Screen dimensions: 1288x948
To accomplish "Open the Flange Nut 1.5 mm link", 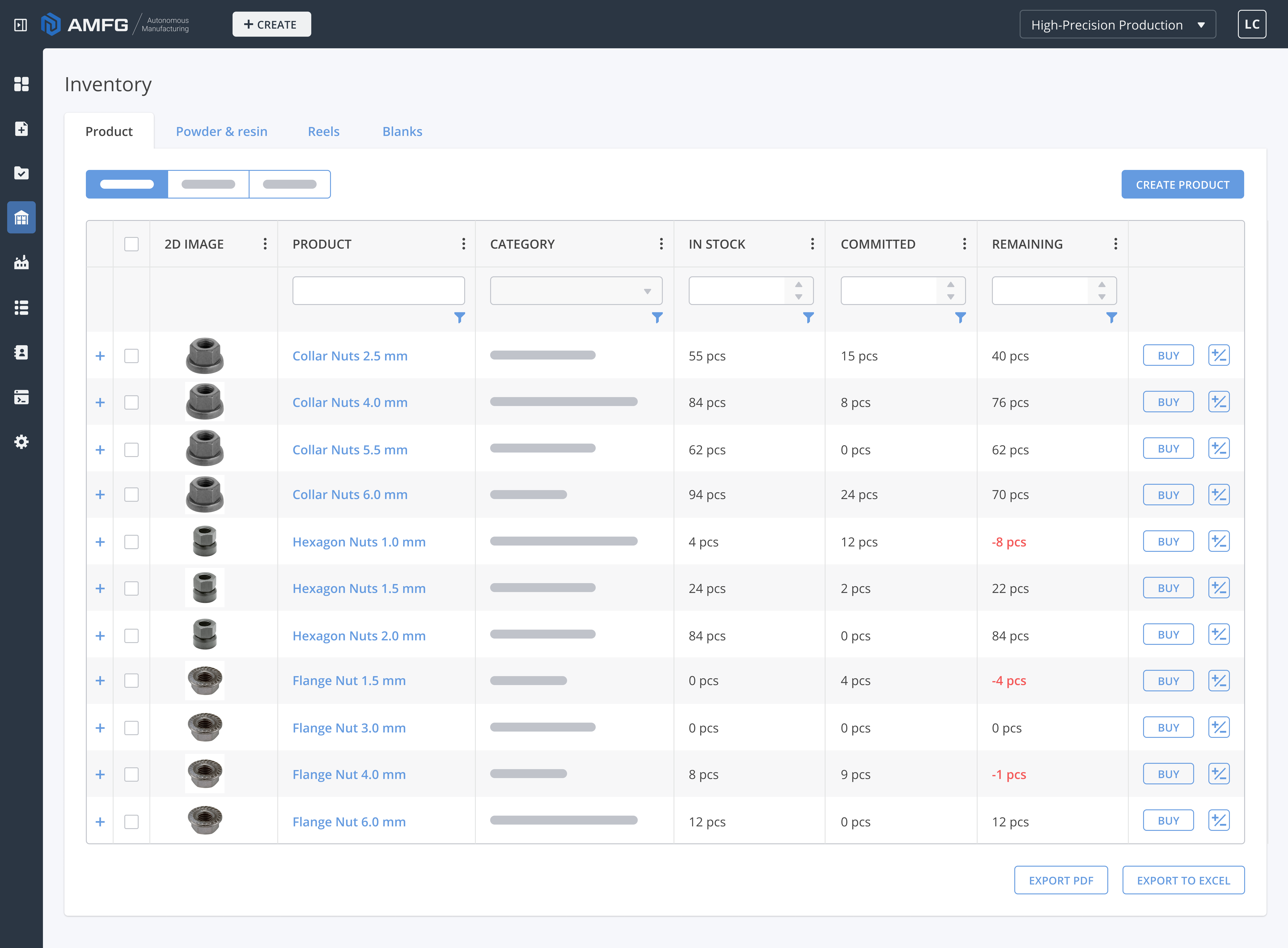I will tap(349, 681).
